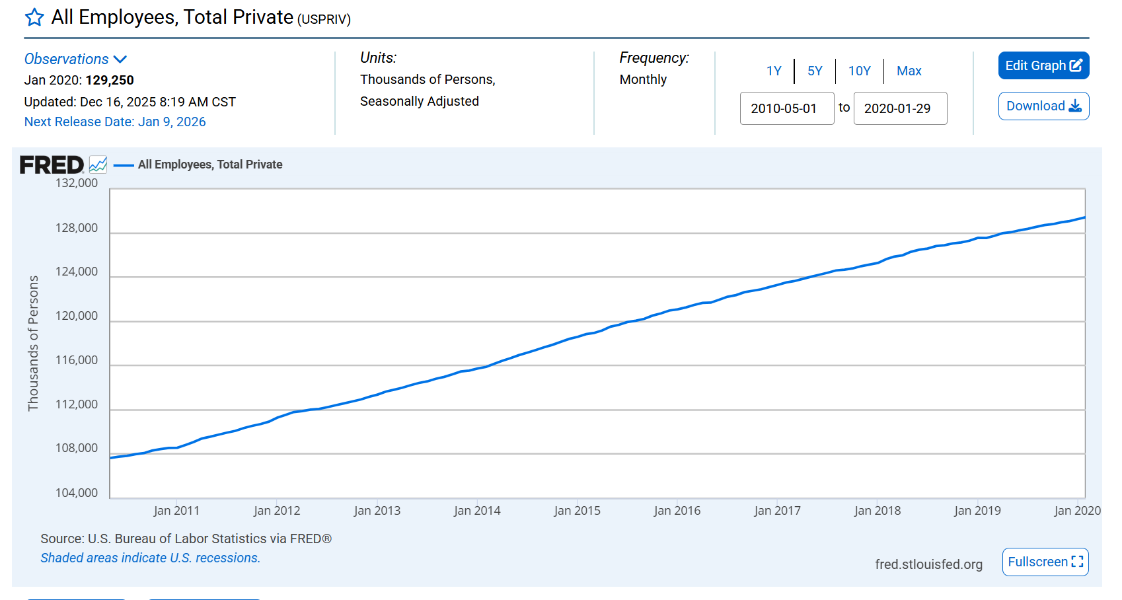This screenshot has height=600, width=1122.
Task: Open the fred.stlouisfed.org link
Action: pos(928,564)
